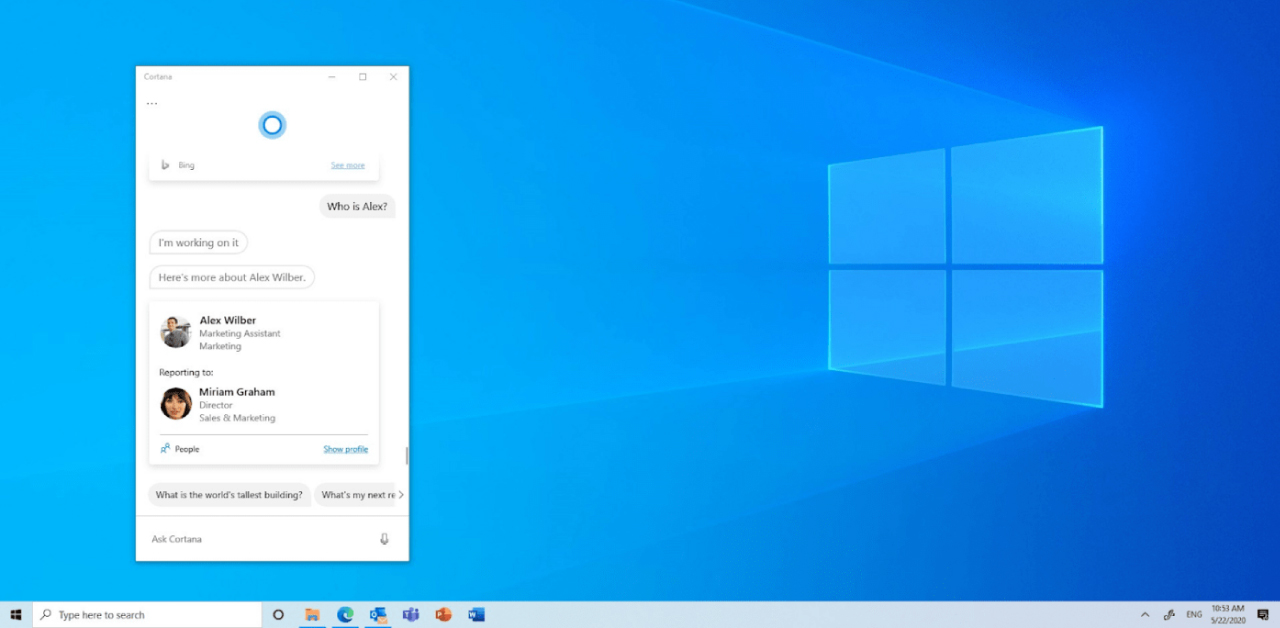Image resolution: width=1280 pixels, height=628 pixels.
Task: Open the Cortana three-dots menu
Action: point(152,103)
